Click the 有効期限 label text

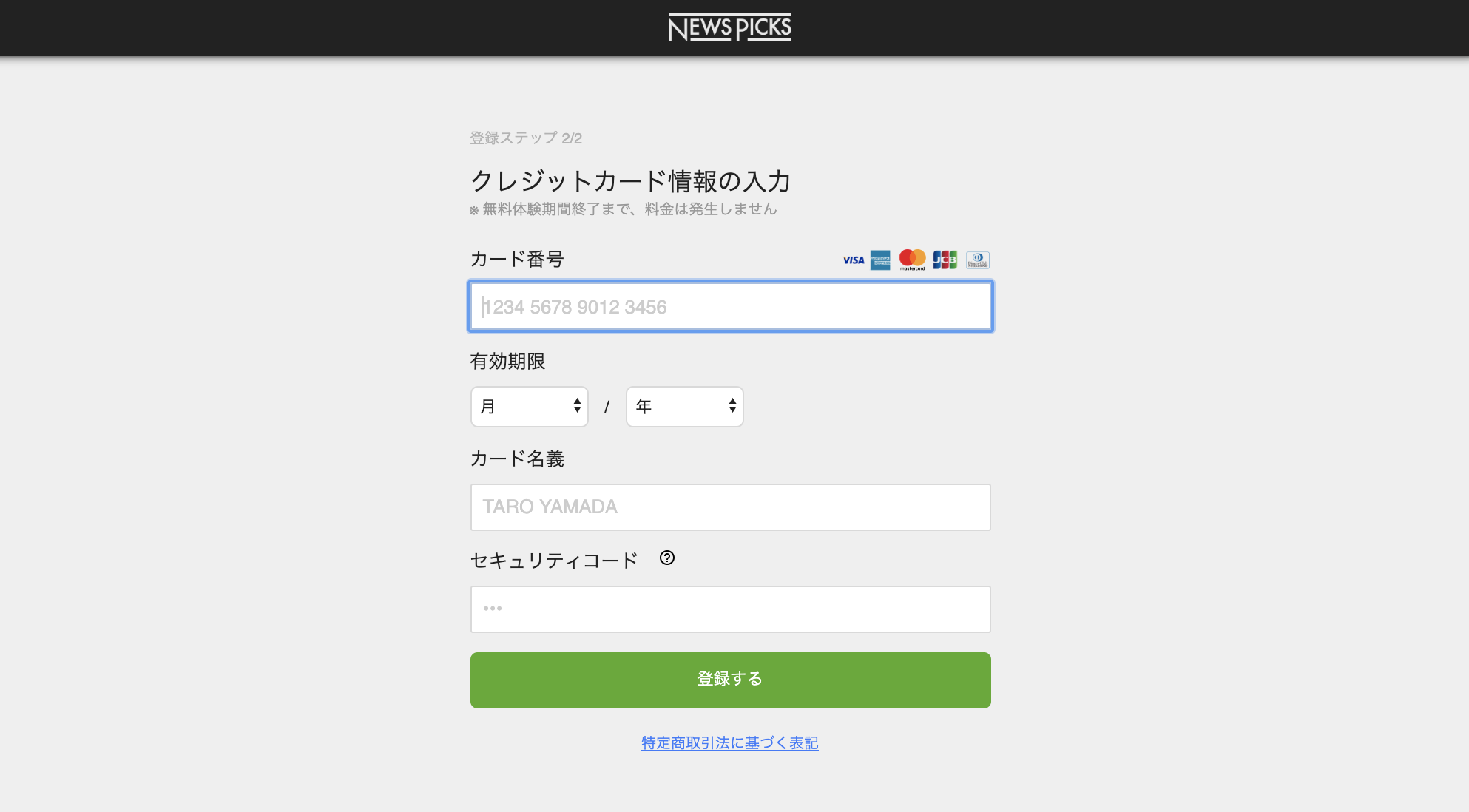[507, 362]
